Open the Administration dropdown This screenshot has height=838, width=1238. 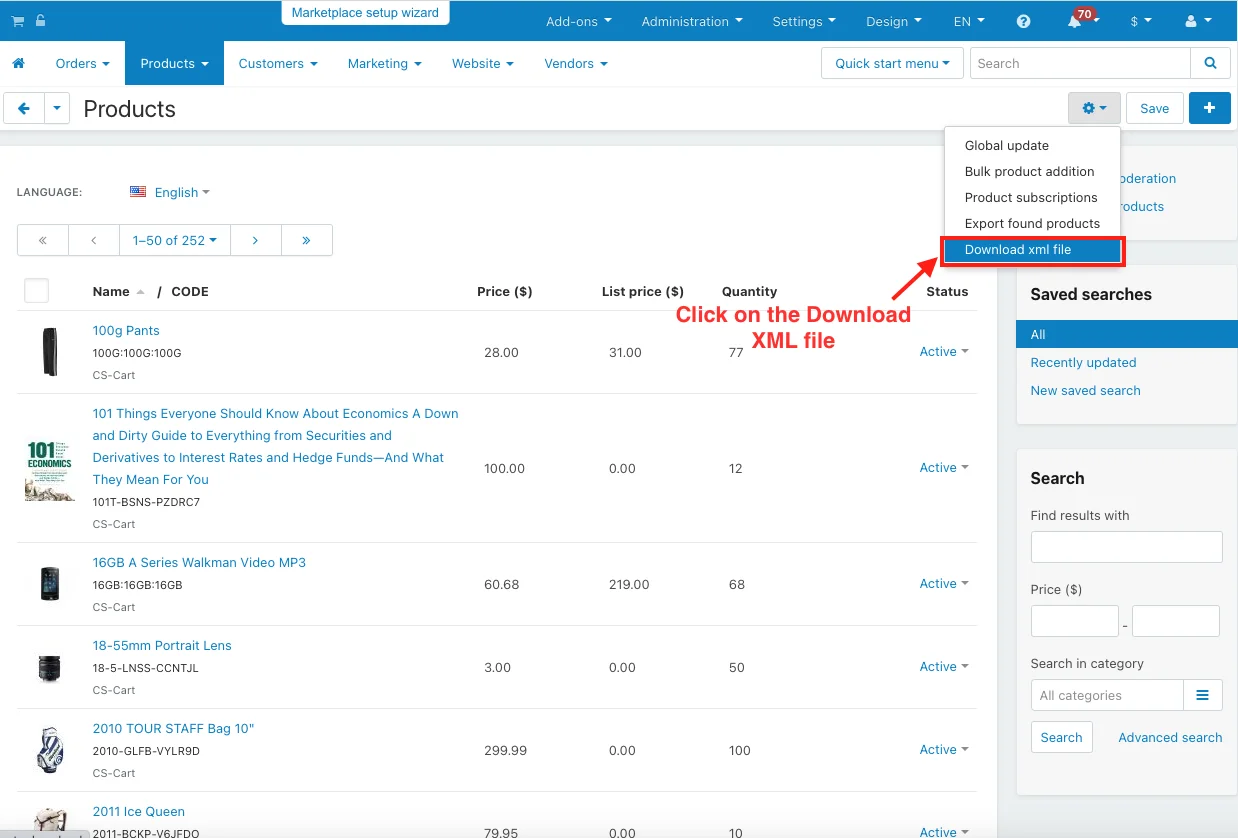[692, 21]
